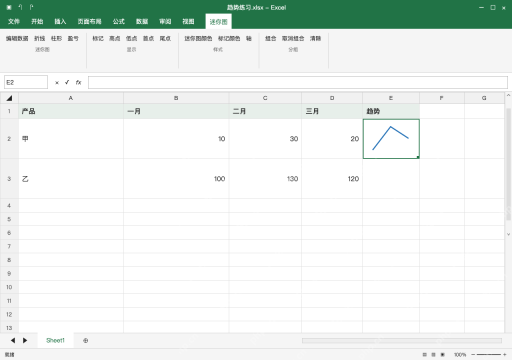The image size is (512, 360).
Task: Click 清除 in the ribbon
Action: (x=315, y=39)
